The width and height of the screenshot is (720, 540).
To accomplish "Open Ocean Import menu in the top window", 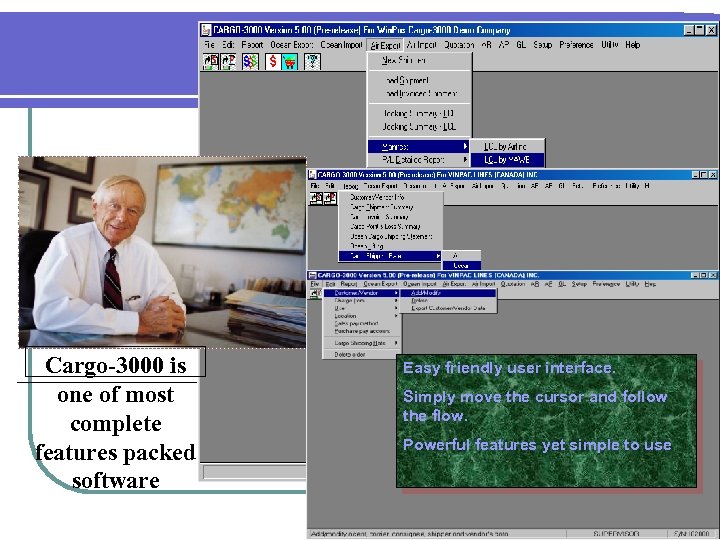I will [x=341, y=45].
